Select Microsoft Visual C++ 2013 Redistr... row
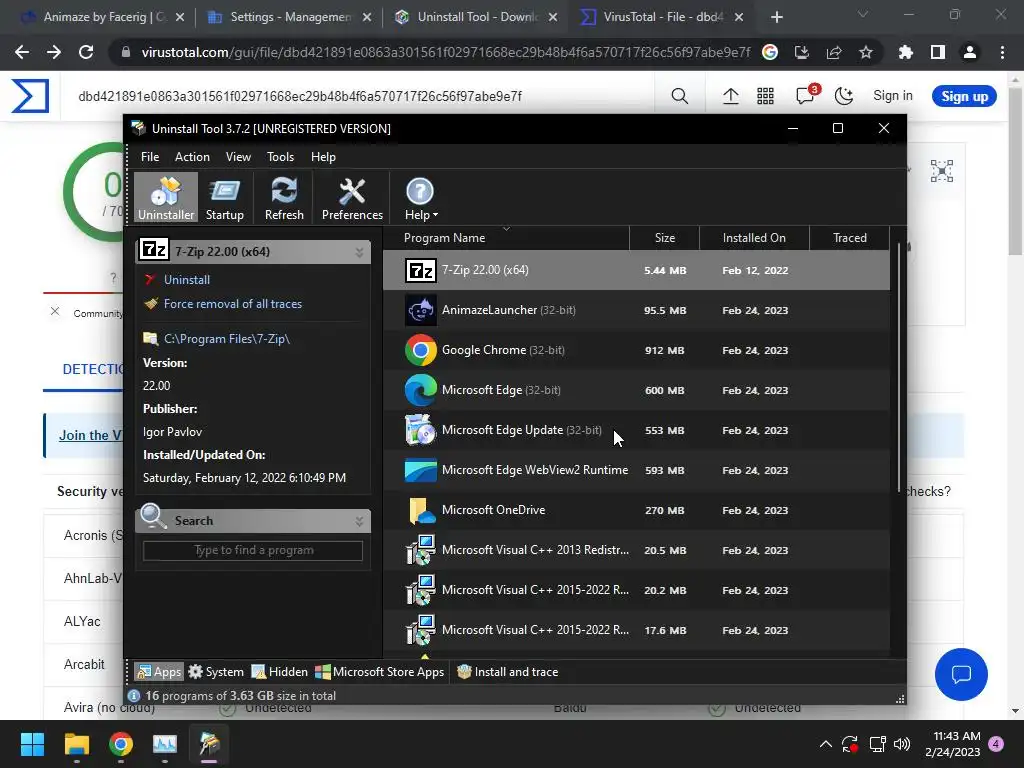 tap(636, 550)
